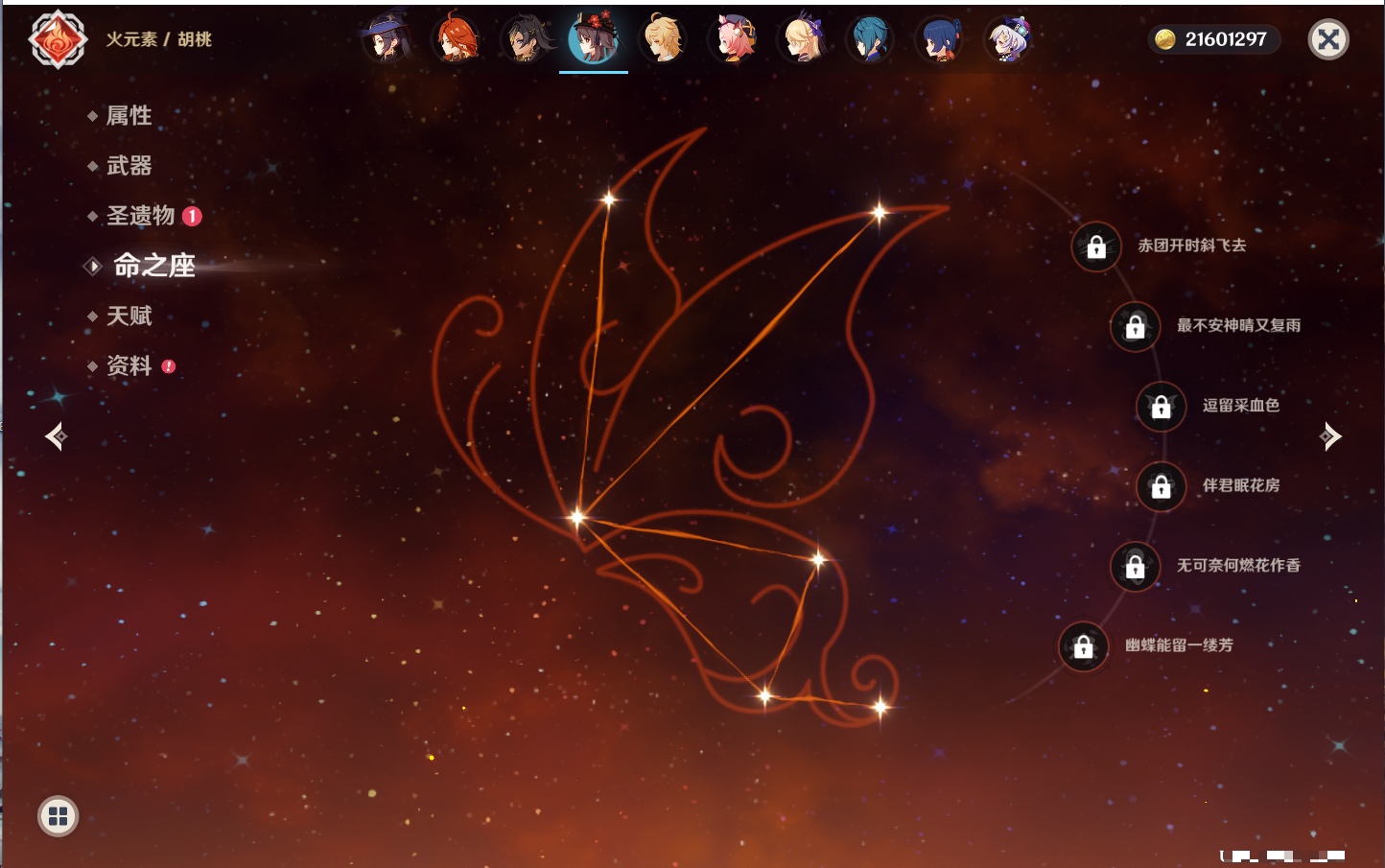Select Xingqiu's teal-haired avatar
This screenshot has height=868, width=1385.
pos(871,39)
